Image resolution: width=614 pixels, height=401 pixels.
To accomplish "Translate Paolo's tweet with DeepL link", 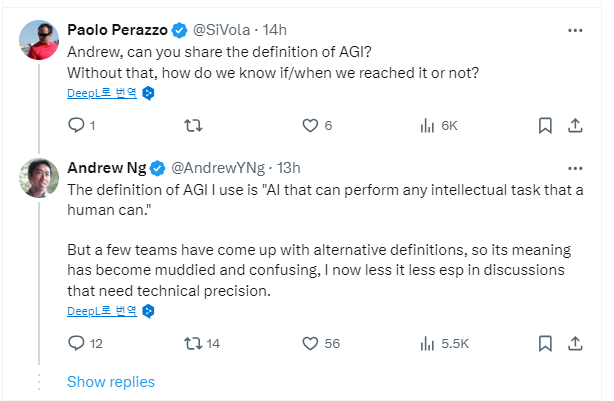I will (x=101, y=93).
